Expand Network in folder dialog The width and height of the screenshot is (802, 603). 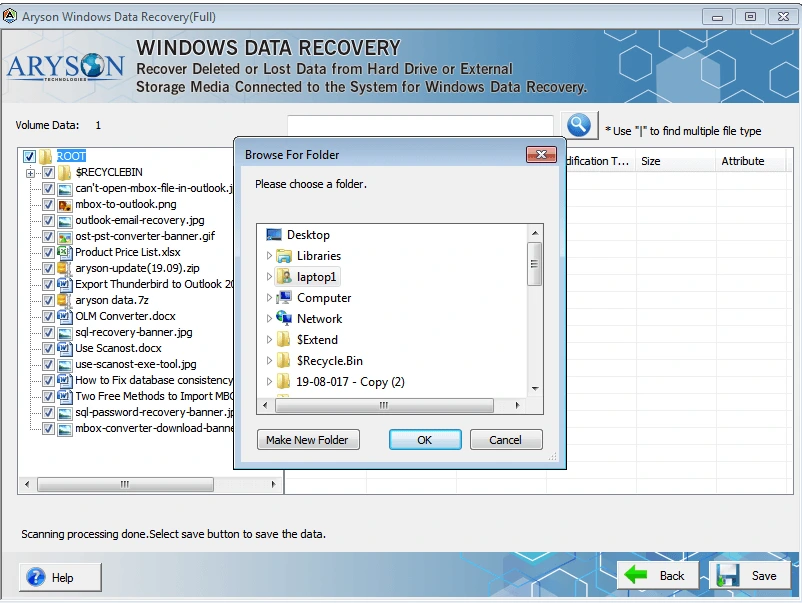[269, 319]
